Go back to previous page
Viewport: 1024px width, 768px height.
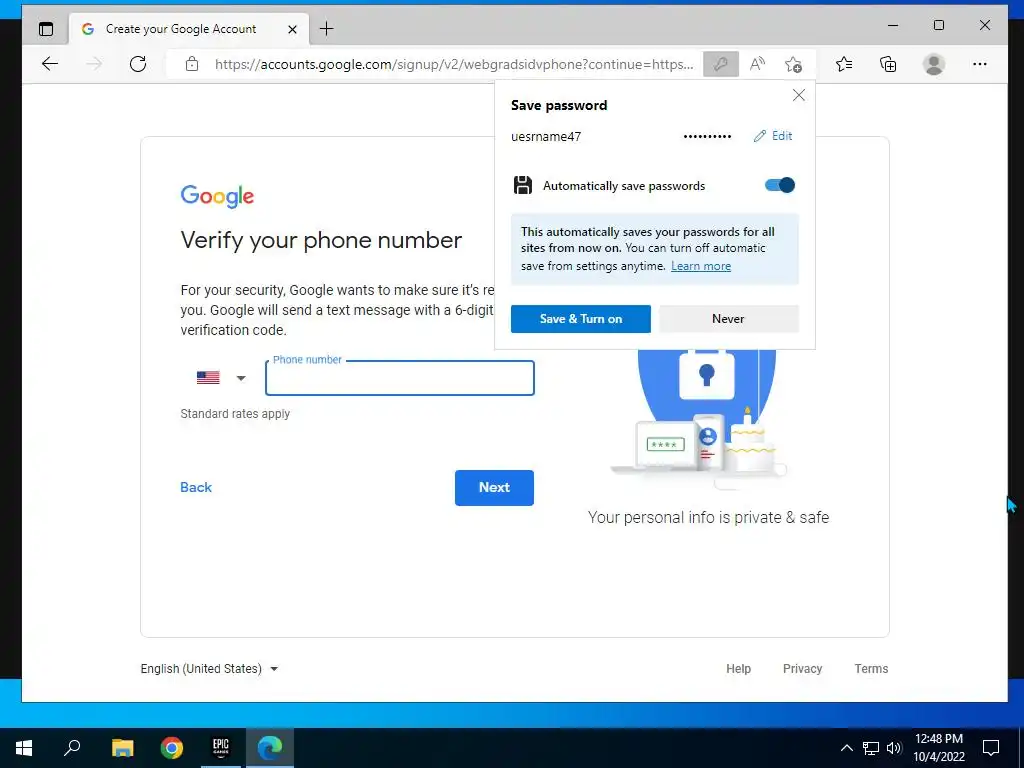(50, 64)
